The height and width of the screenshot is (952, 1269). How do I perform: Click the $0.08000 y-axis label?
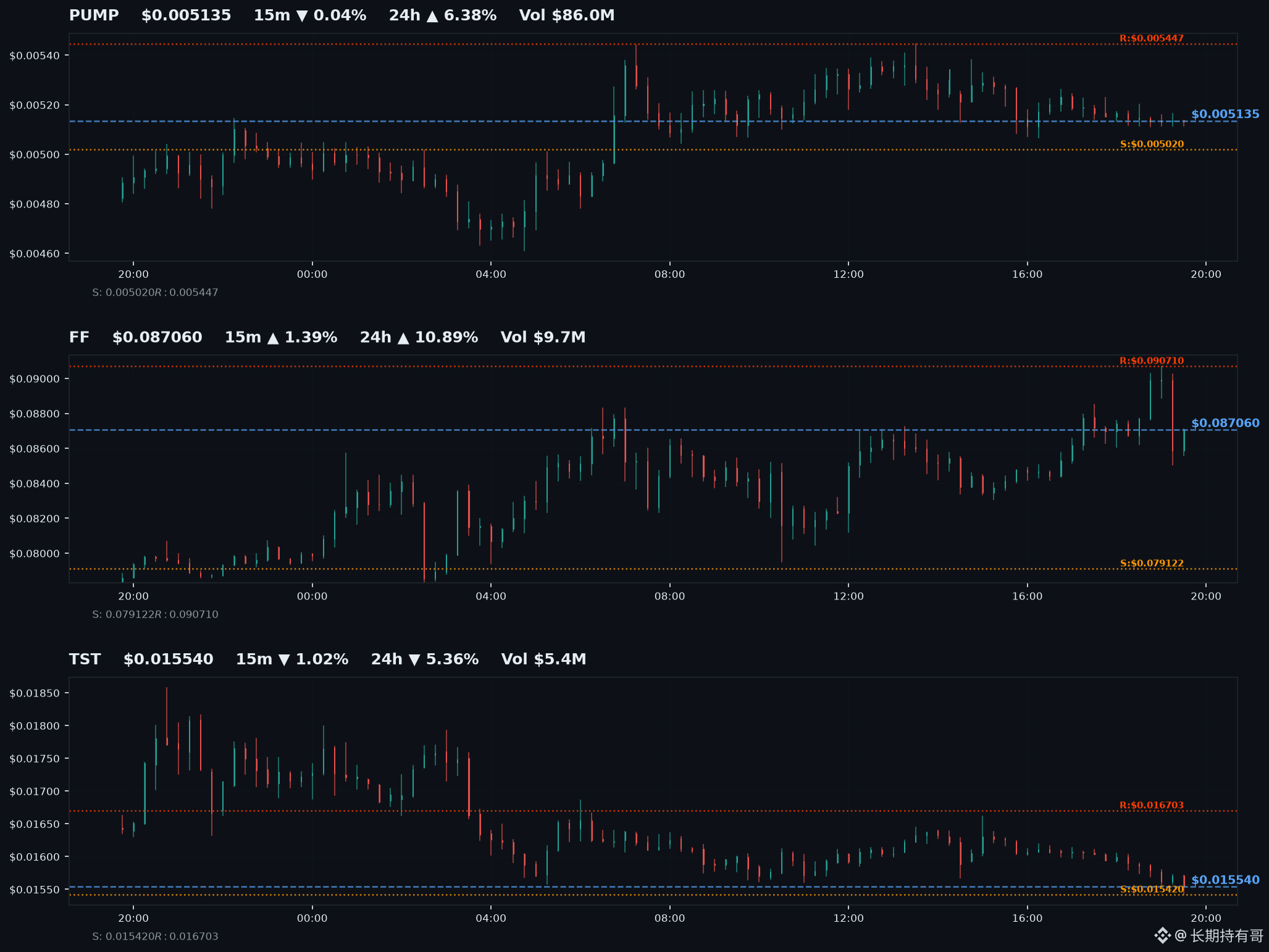pyautogui.click(x=35, y=554)
